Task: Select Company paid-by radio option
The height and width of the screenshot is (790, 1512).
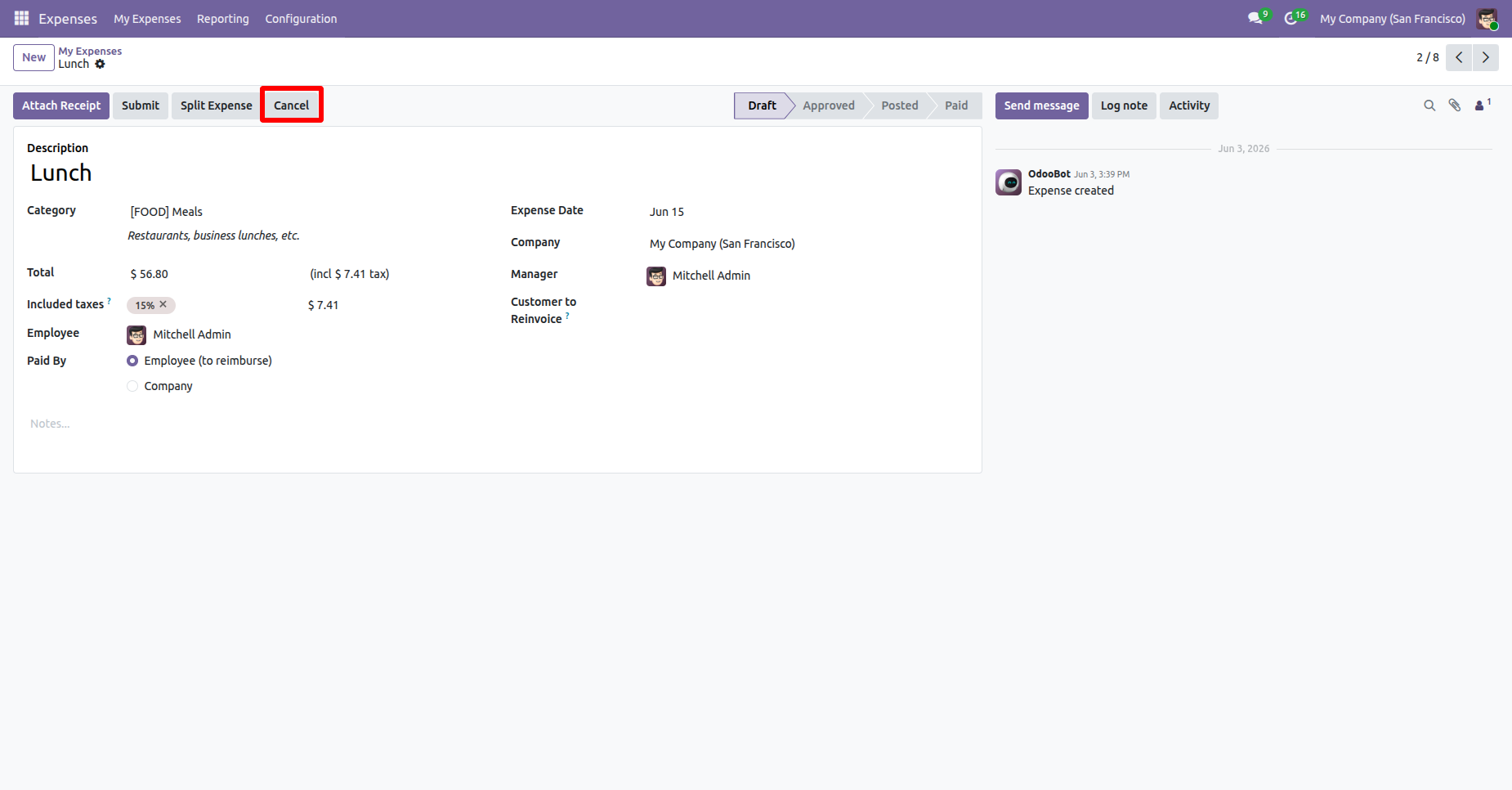Action: [132, 386]
